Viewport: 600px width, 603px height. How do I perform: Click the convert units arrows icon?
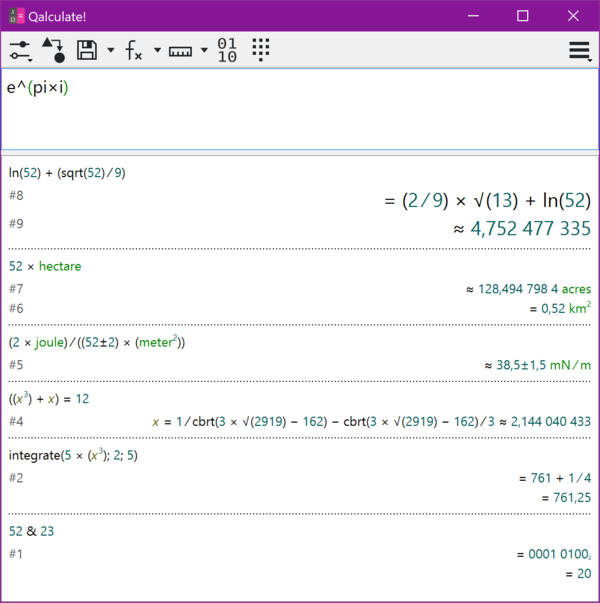coord(53,50)
